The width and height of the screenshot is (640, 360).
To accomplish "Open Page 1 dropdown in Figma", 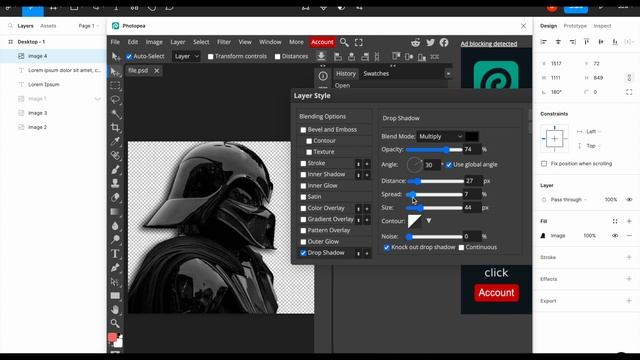I will [x=89, y=26].
